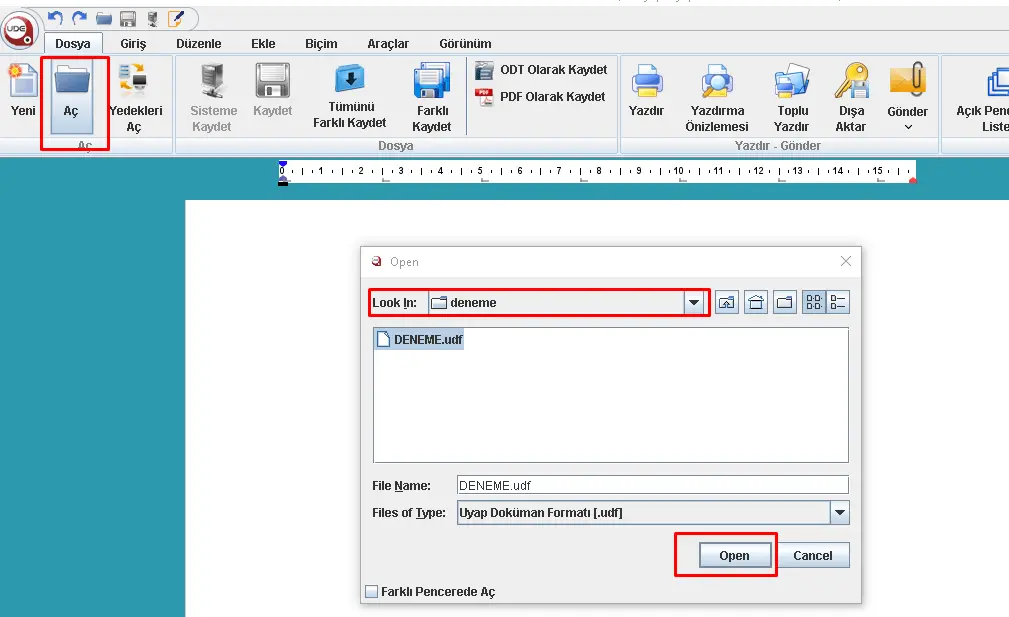Image resolution: width=1009 pixels, height=617 pixels.
Task: Expand the Gönder dropdown arrow
Action: pos(908,127)
